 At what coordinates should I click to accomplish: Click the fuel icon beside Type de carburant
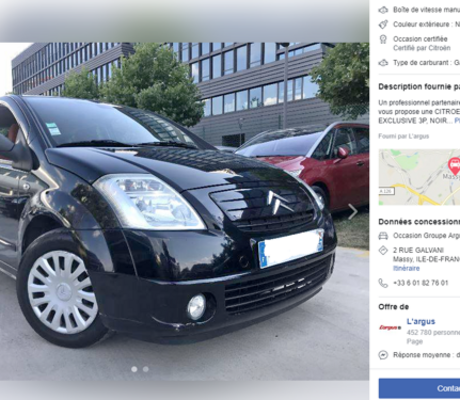383,63
